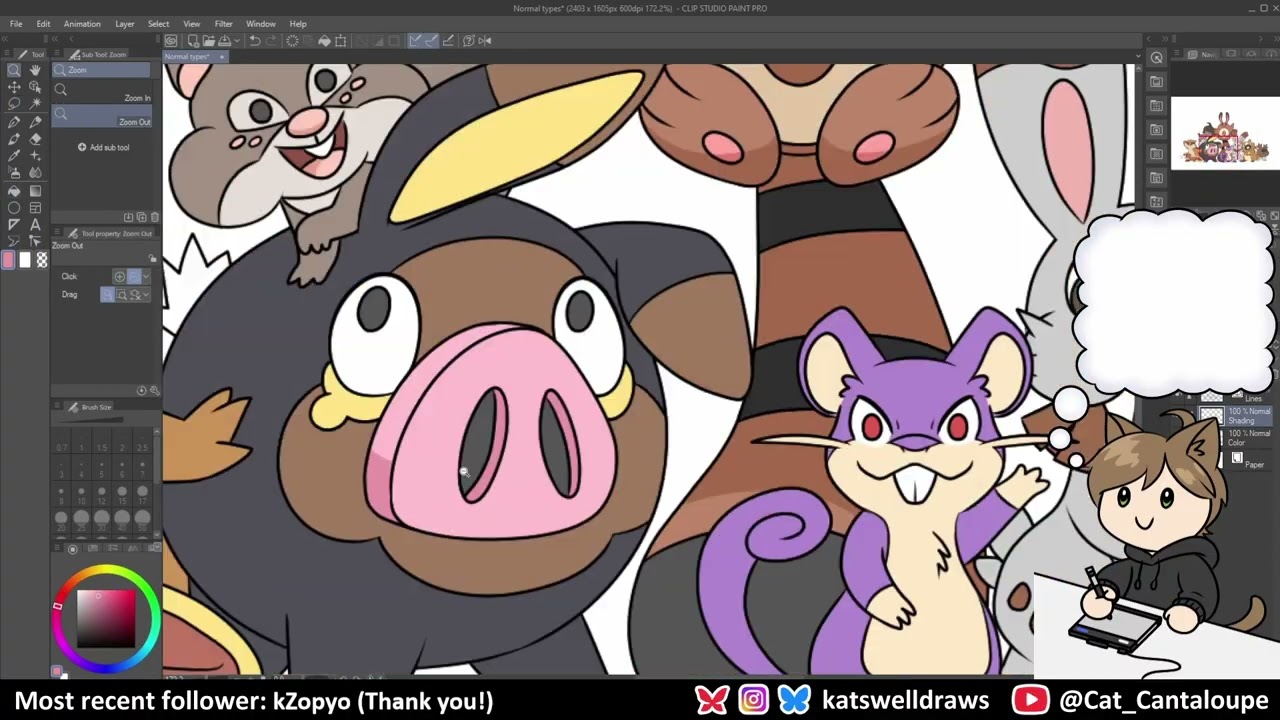Viewport: 1280px width, 720px height.
Task: Click the Save icon in command bar
Action: (224, 41)
